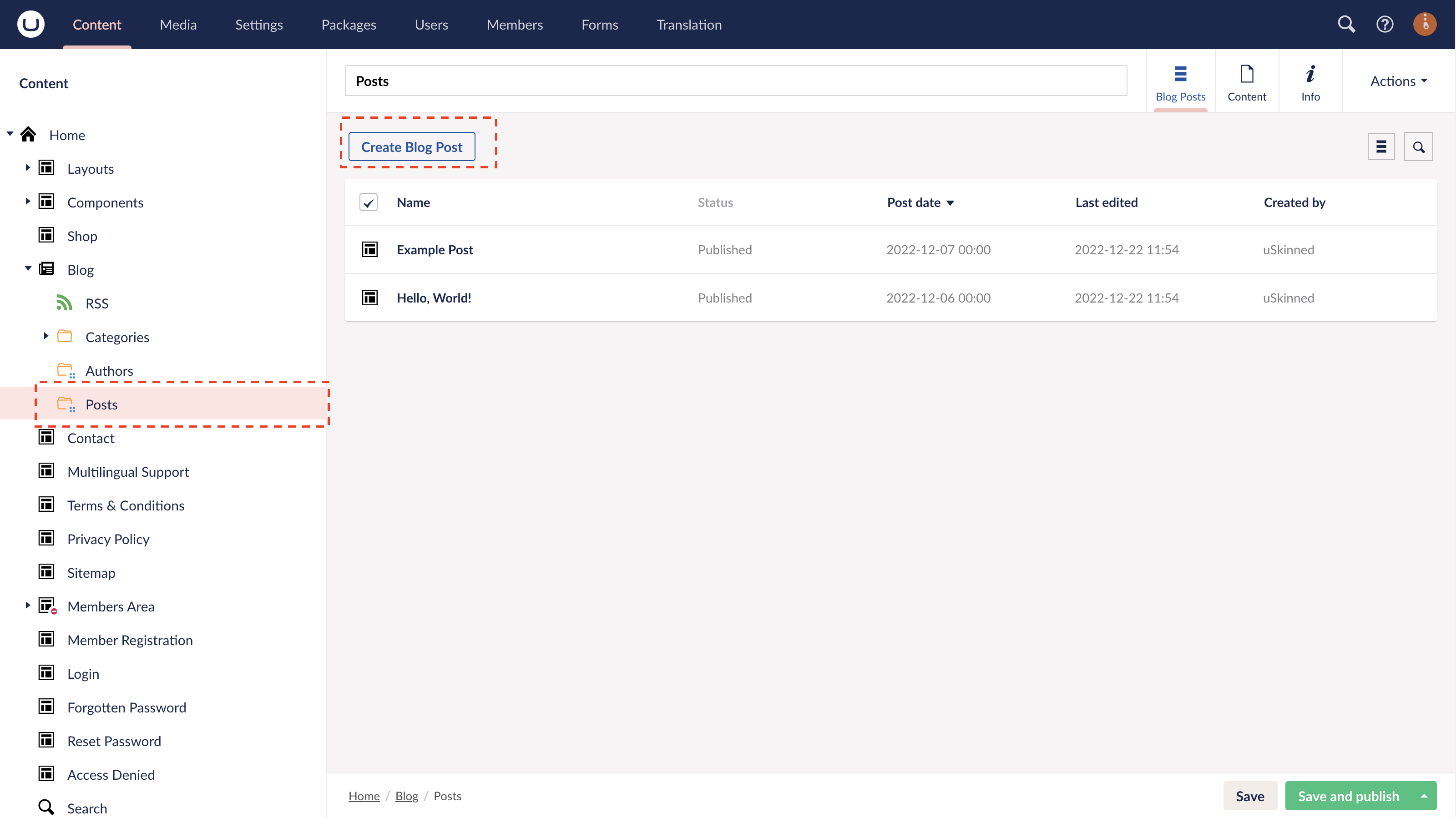Click the Home house icon in the tree
The height and width of the screenshot is (818, 1456).
pos(28,135)
